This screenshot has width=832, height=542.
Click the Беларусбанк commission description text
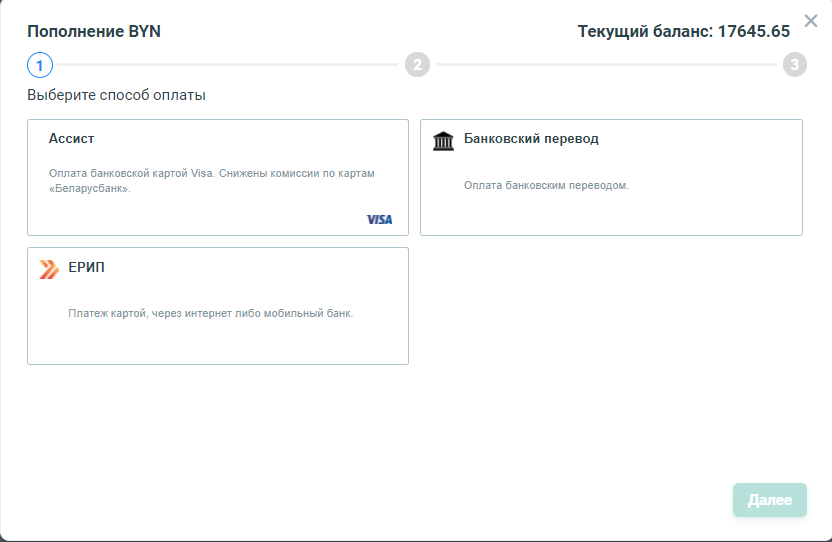212,180
